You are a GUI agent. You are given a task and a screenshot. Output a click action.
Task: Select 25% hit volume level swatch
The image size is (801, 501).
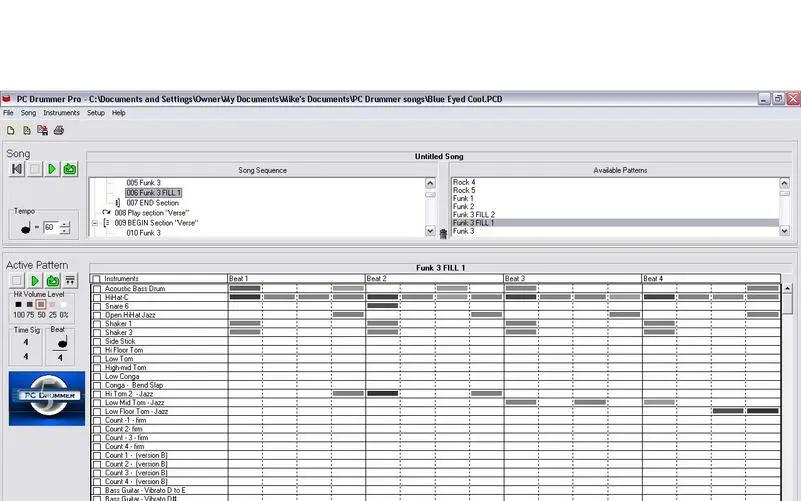click(52, 304)
